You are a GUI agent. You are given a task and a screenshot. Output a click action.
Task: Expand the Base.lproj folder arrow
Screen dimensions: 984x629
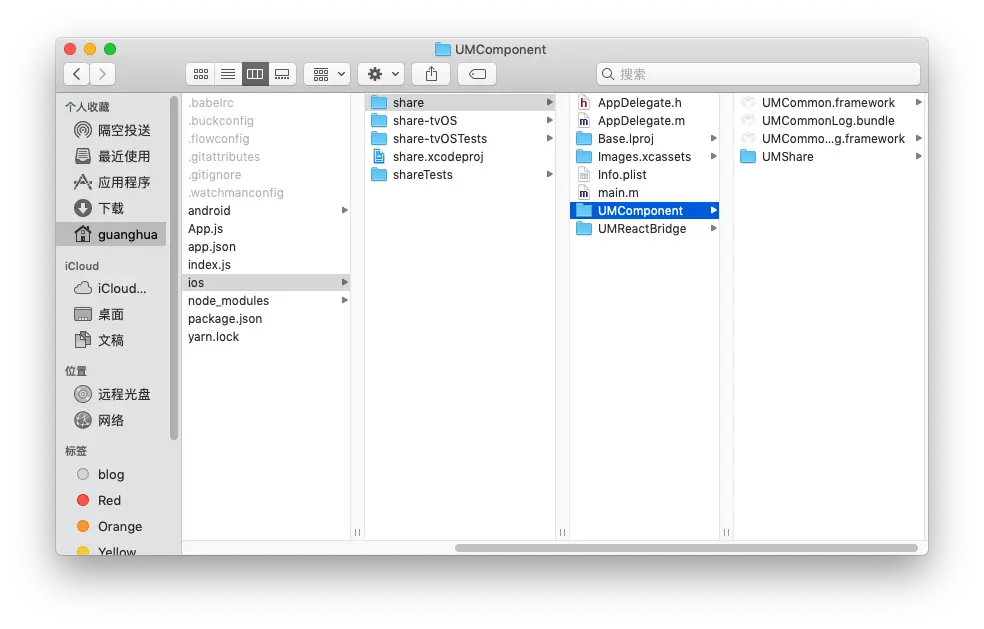pos(714,138)
